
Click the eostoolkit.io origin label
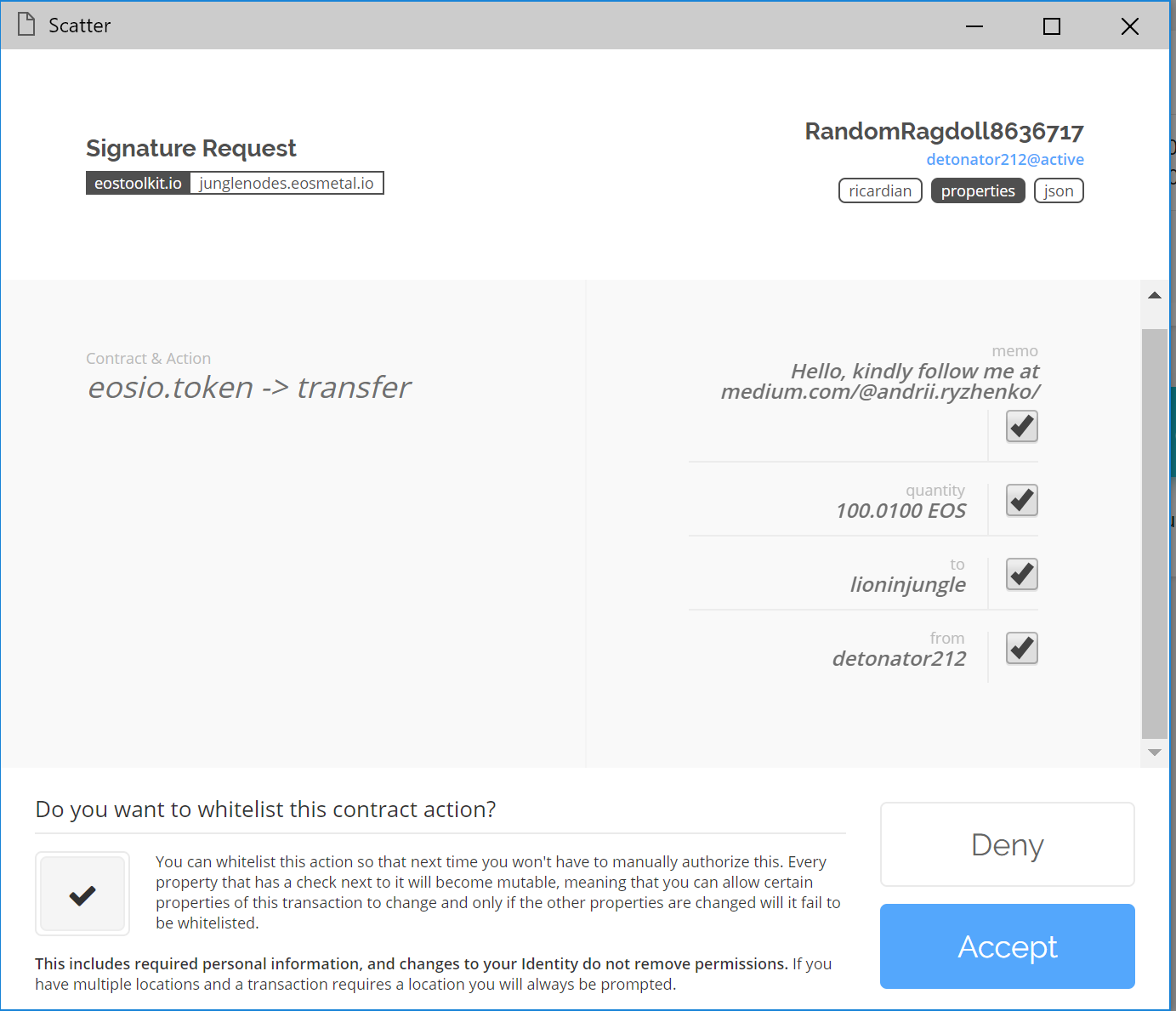[138, 183]
